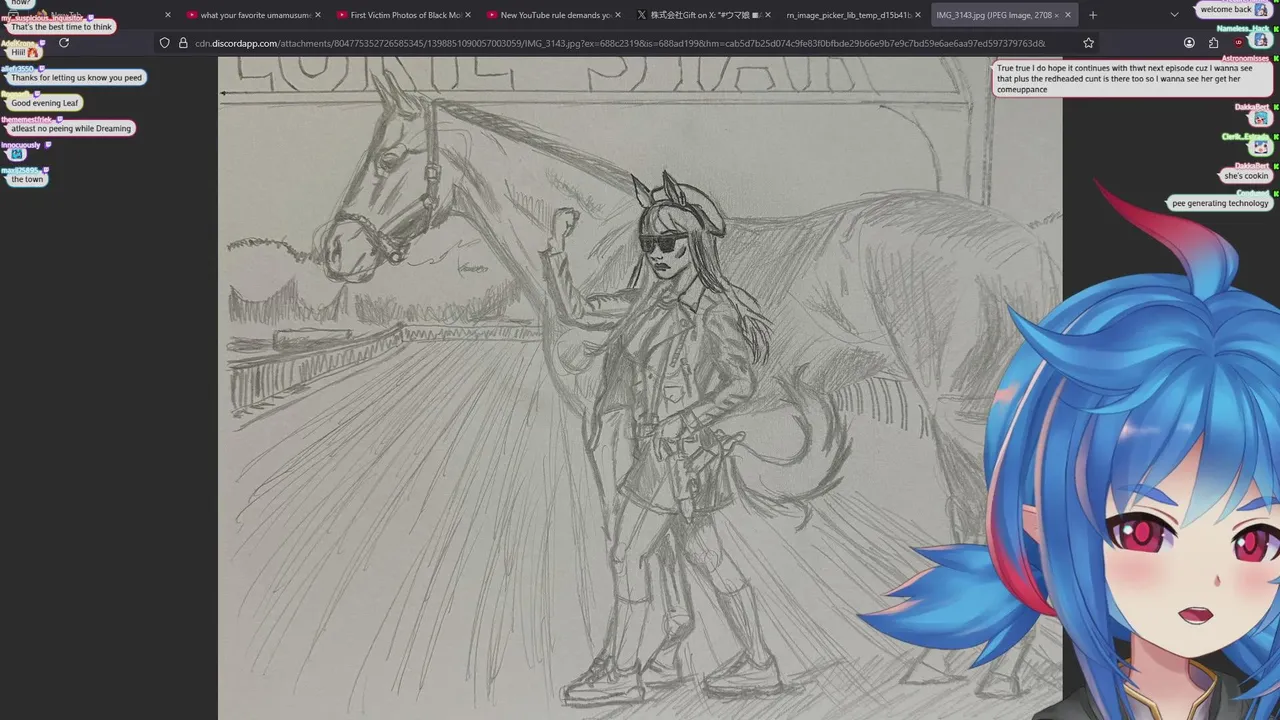Reload the page with the refresh icon
The width and height of the screenshot is (1280, 720).
(x=64, y=43)
